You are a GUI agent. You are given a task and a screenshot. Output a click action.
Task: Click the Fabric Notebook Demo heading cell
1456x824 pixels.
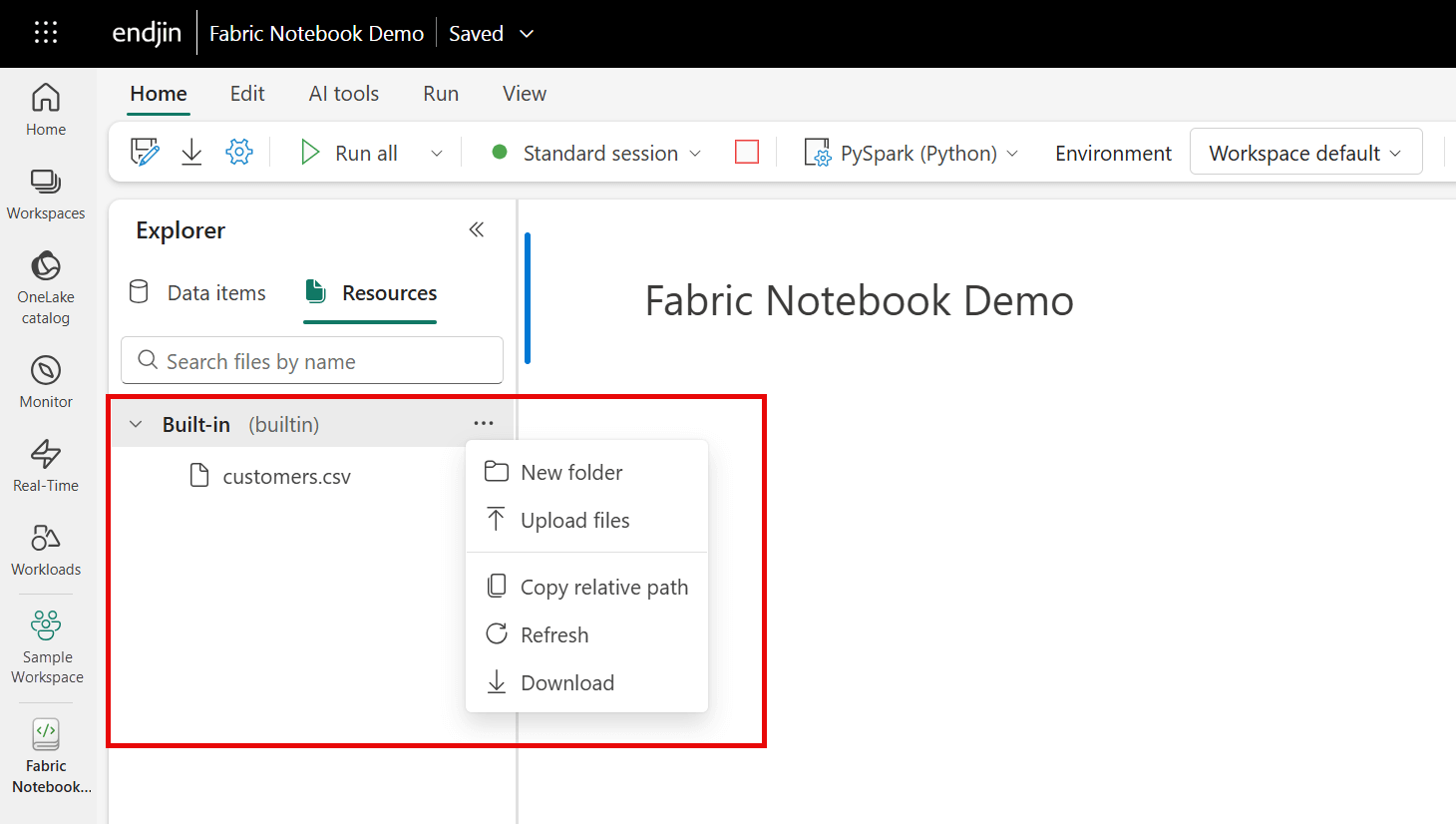coord(859,300)
